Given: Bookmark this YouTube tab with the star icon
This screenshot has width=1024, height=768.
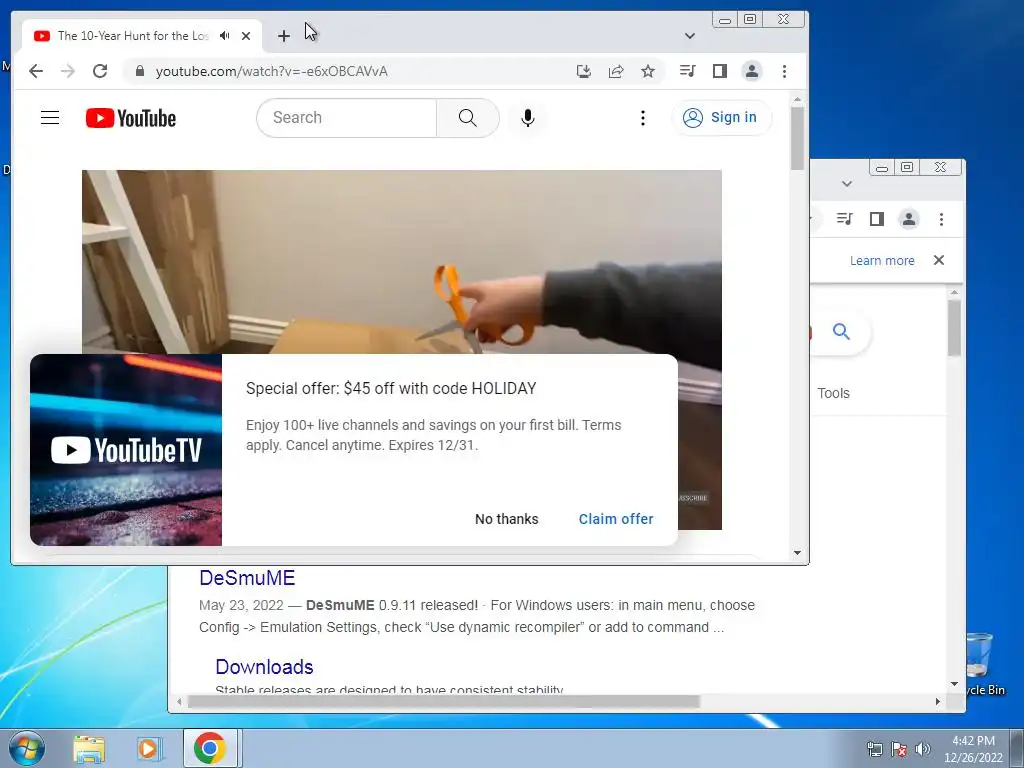Looking at the screenshot, I should [648, 71].
